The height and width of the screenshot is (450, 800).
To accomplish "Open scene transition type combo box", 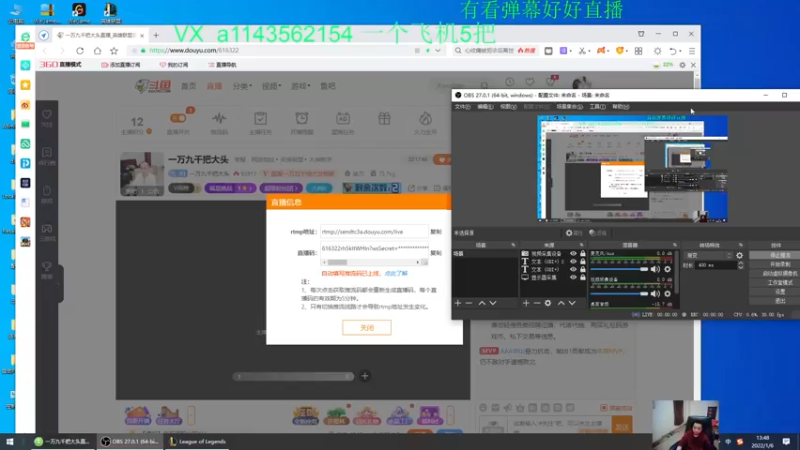I will [709, 255].
